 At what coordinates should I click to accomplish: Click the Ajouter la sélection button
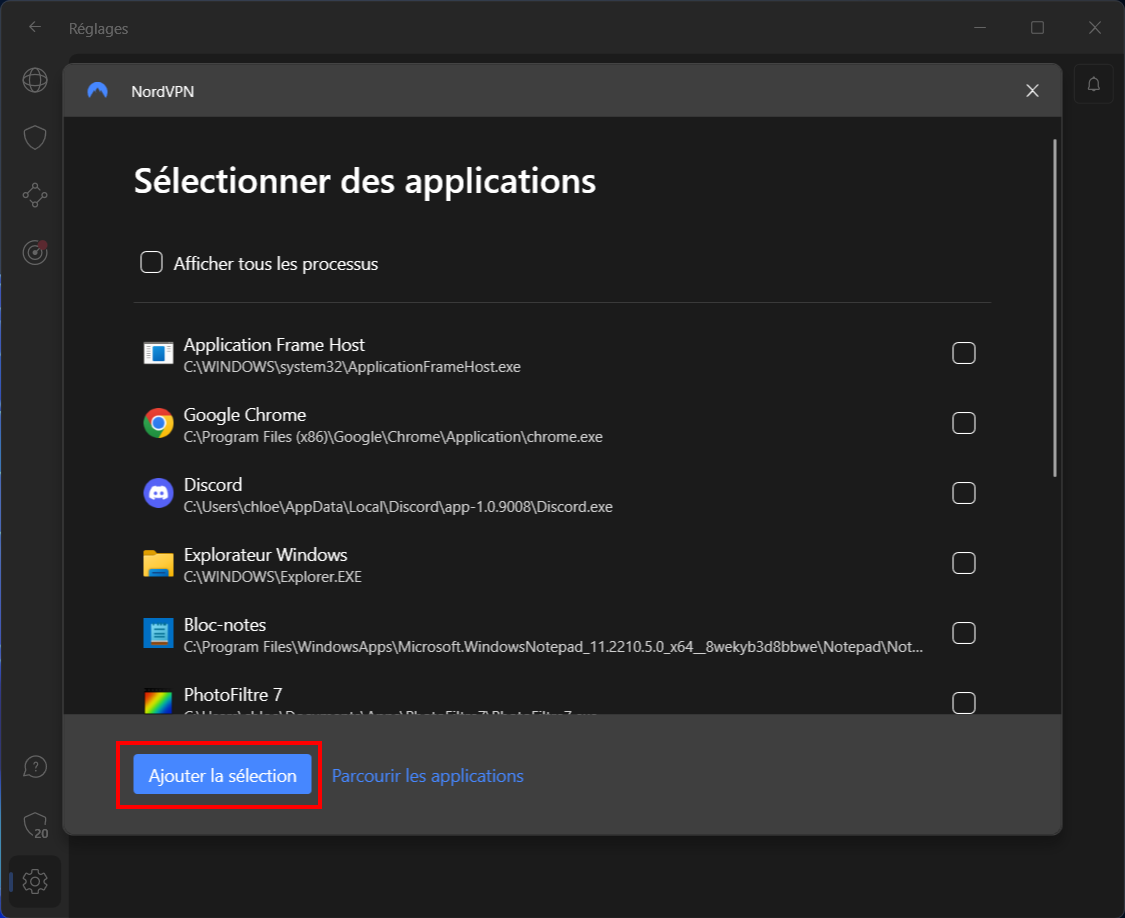tap(222, 774)
